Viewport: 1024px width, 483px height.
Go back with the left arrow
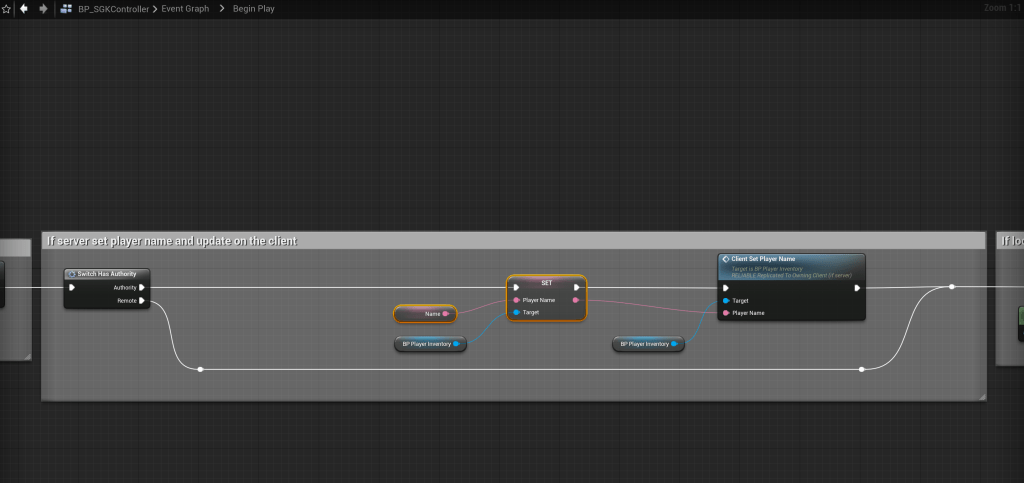point(24,9)
